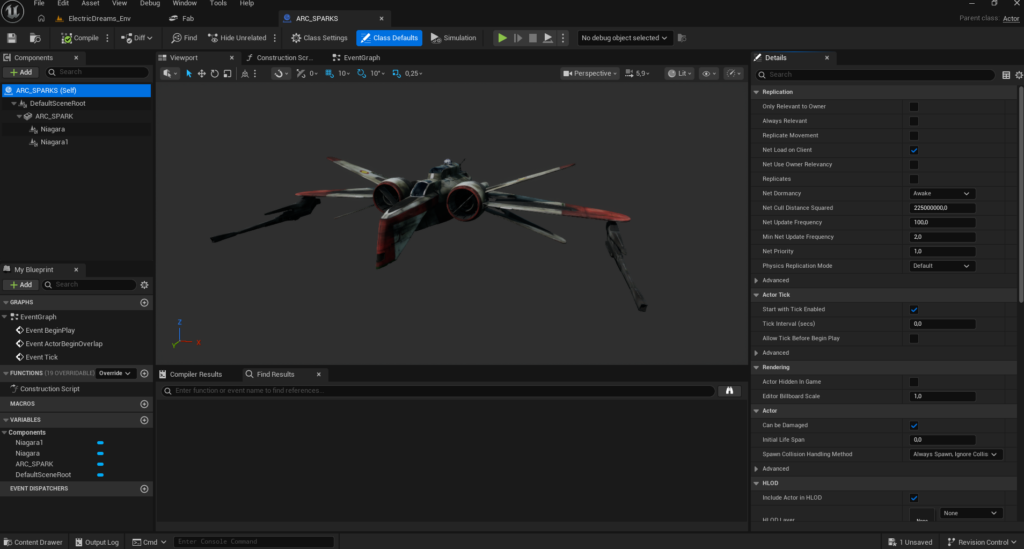Image resolution: width=1024 pixels, height=549 pixels.
Task: Select the Niagara1 component
Action: coord(54,142)
